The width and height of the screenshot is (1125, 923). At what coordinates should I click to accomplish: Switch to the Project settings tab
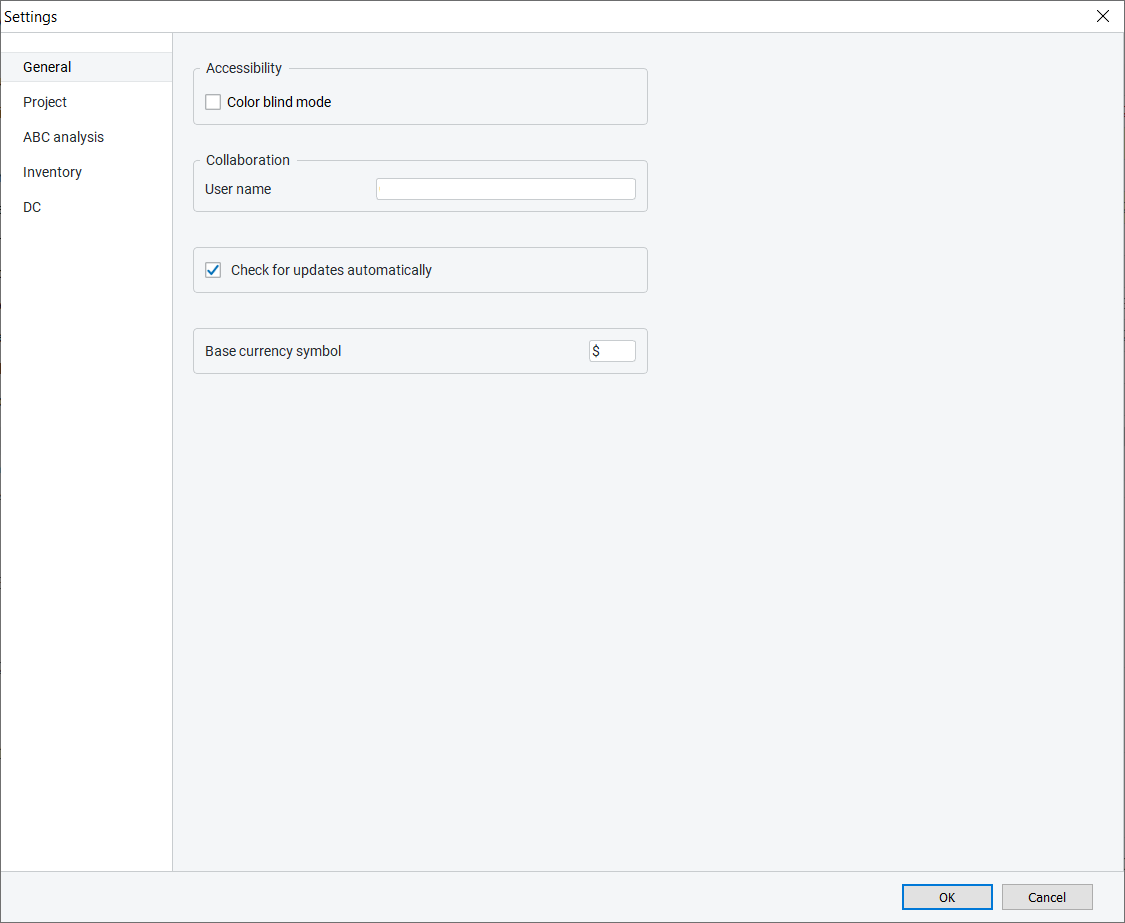[x=45, y=102]
